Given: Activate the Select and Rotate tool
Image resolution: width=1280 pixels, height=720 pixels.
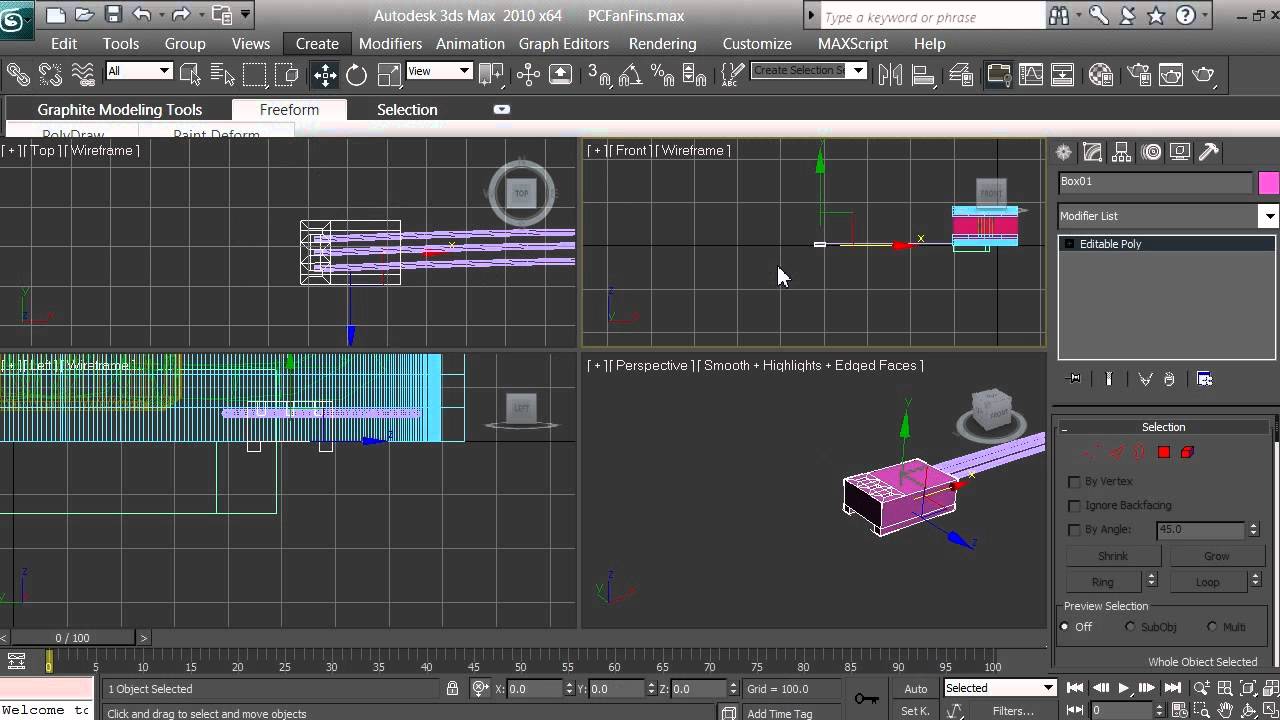Looking at the screenshot, I should pos(356,74).
